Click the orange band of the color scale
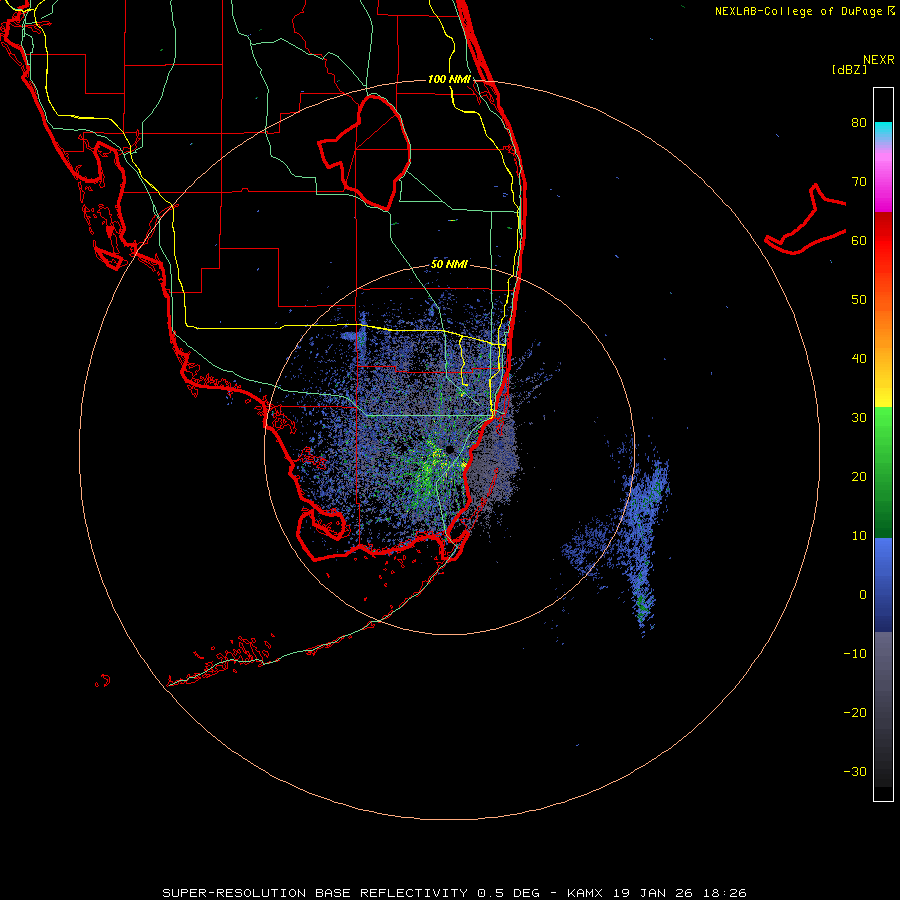The width and height of the screenshot is (900, 900). pyautogui.click(x=883, y=324)
